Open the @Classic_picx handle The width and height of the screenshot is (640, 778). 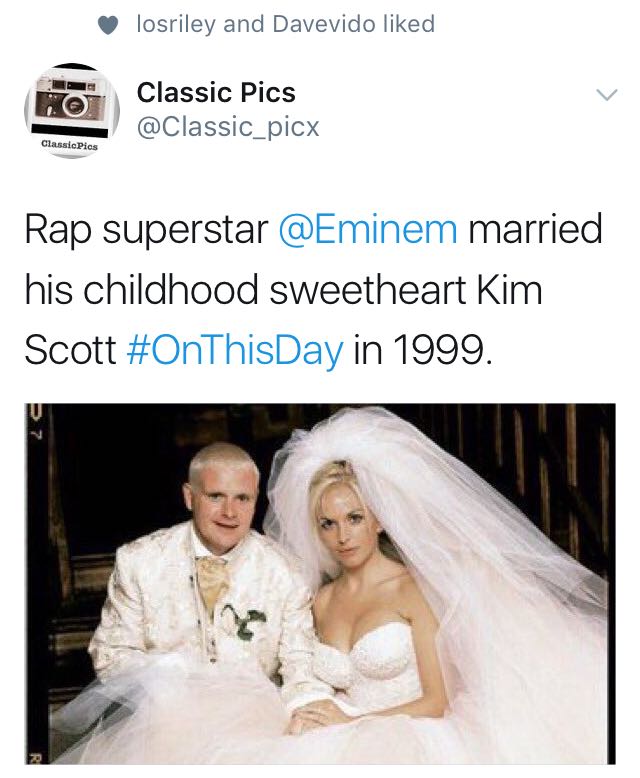228,127
